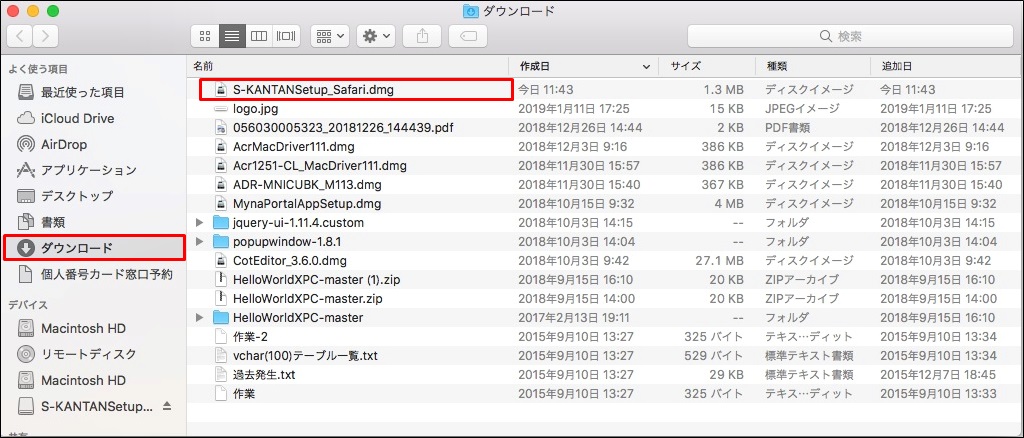Click the logo.jpg file icon
The height and width of the screenshot is (438, 1024).
[x=221, y=108]
